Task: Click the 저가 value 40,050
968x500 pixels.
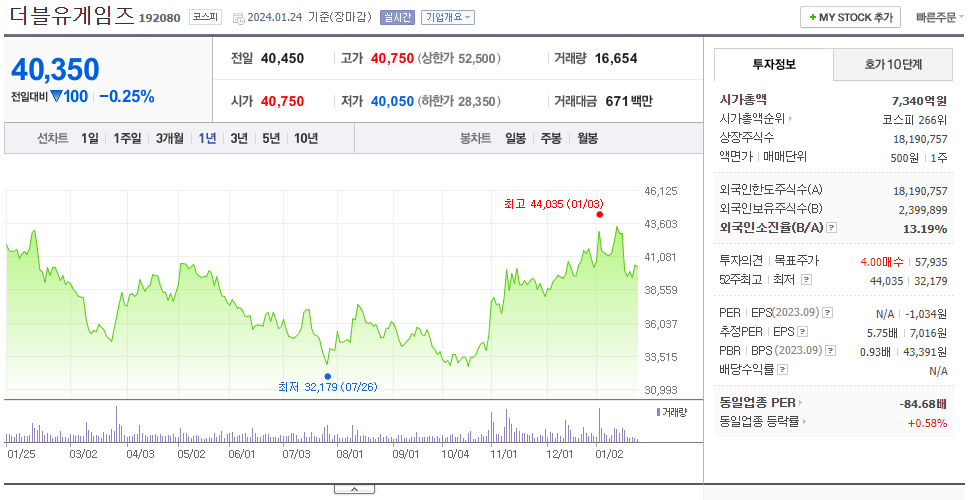Action: (392, 101)
